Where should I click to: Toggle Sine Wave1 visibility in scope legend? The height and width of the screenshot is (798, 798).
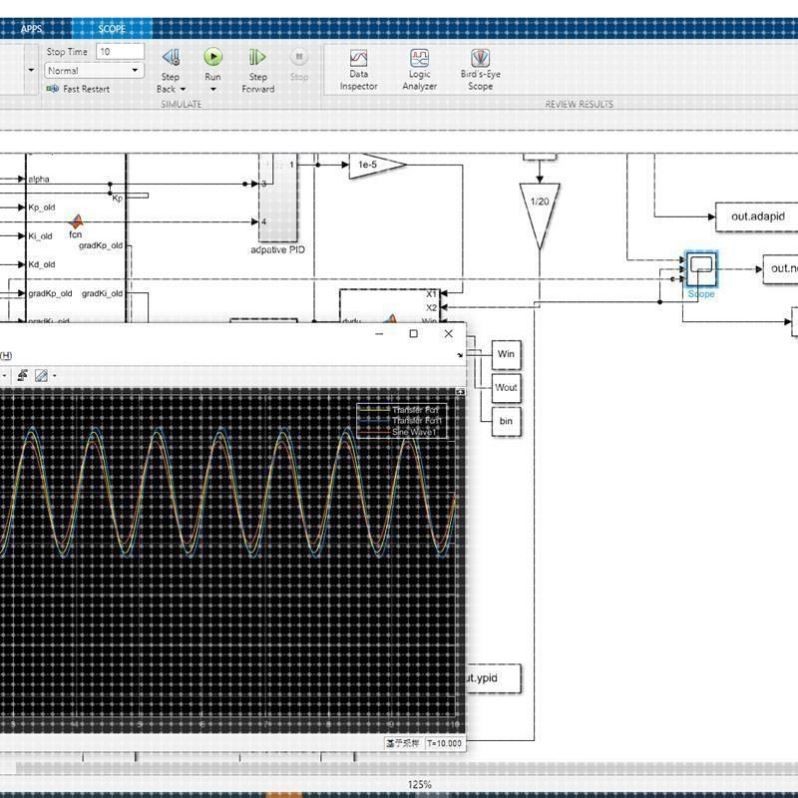point(413,432)
